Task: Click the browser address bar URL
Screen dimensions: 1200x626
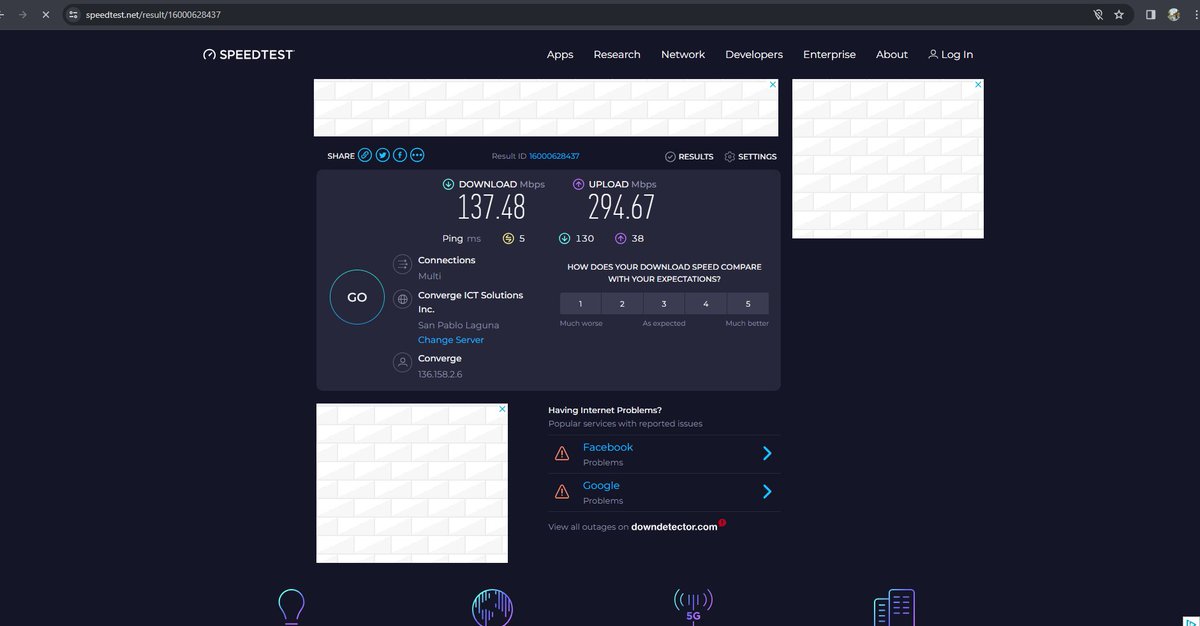Action: point(153,15)
